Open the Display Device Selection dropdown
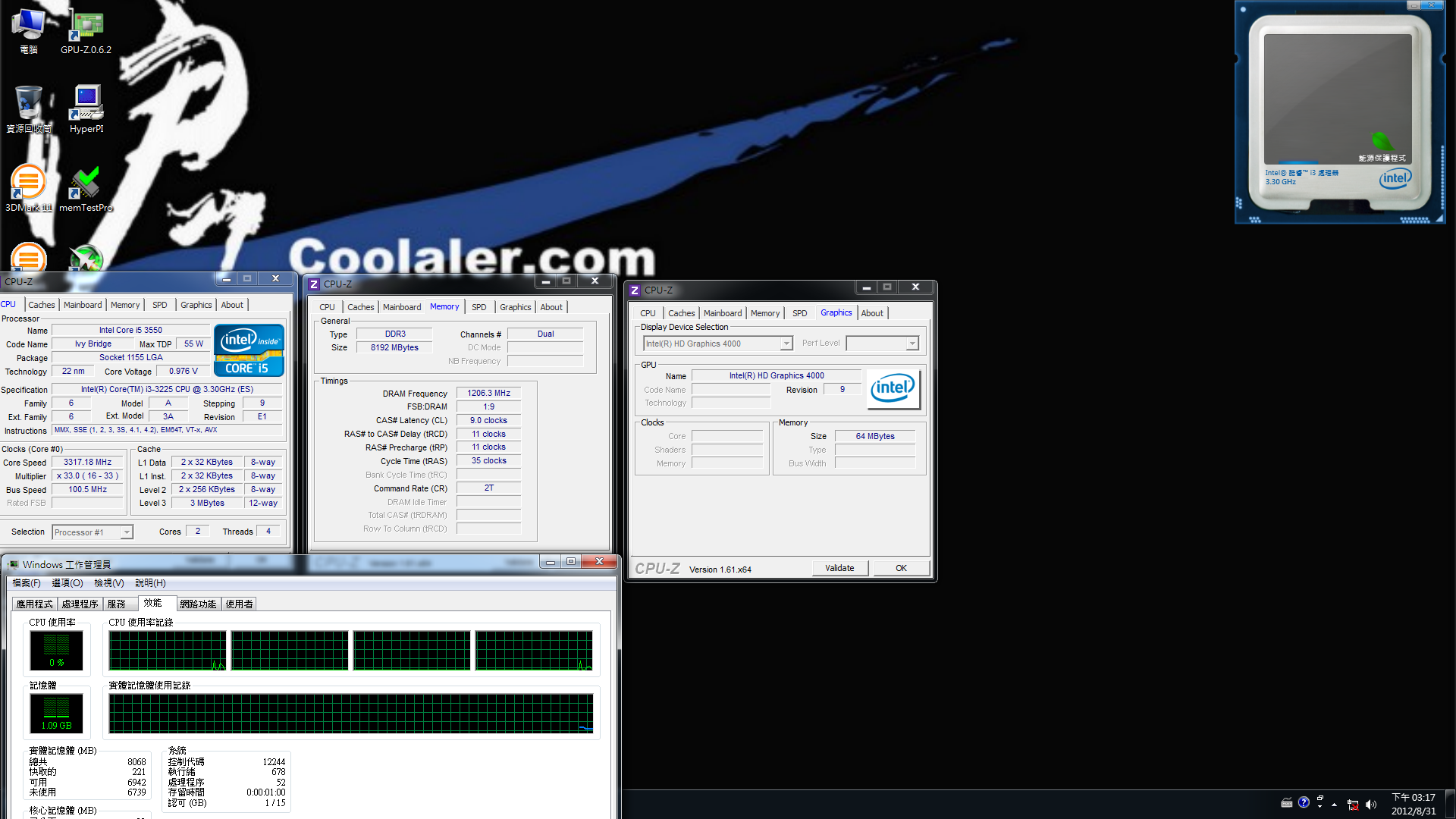Screen dimensions: 1456x819 click(786, 344)
